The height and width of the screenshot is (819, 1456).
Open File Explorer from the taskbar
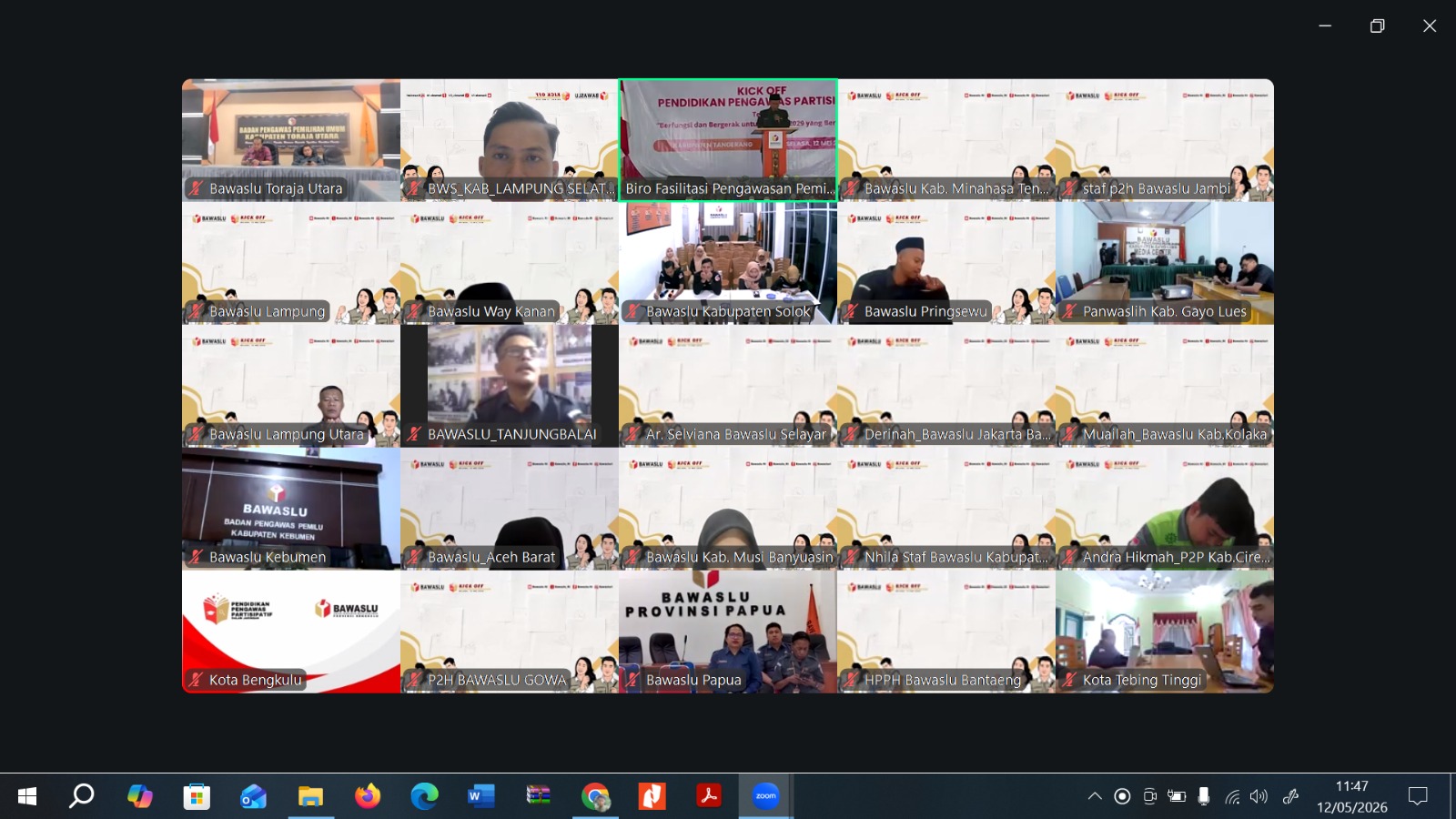pyautogui.click(x=310, y=796)
